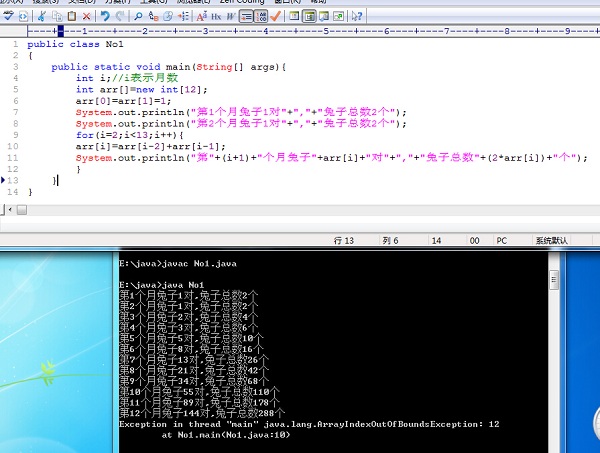The height and width of the screenshot is (453, 600).
Task: Open the Replace tool icon
Action: 153,16
